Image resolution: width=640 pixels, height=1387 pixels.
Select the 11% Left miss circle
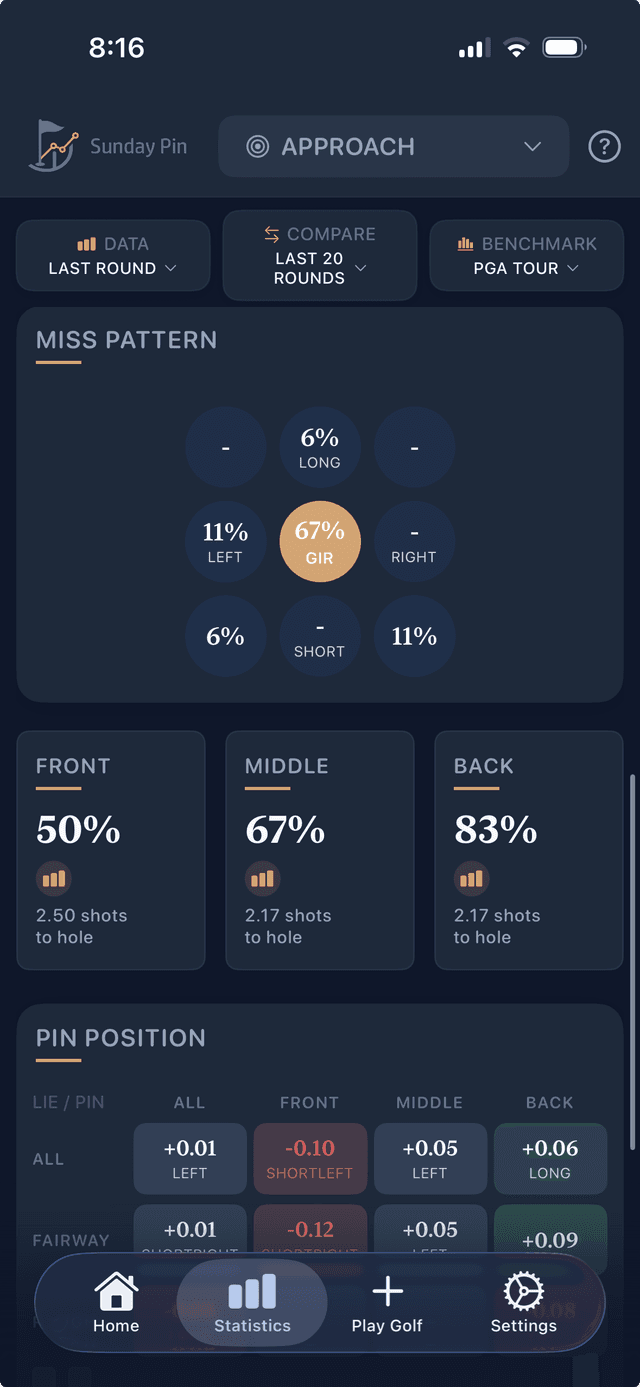[x=225, y=541]
